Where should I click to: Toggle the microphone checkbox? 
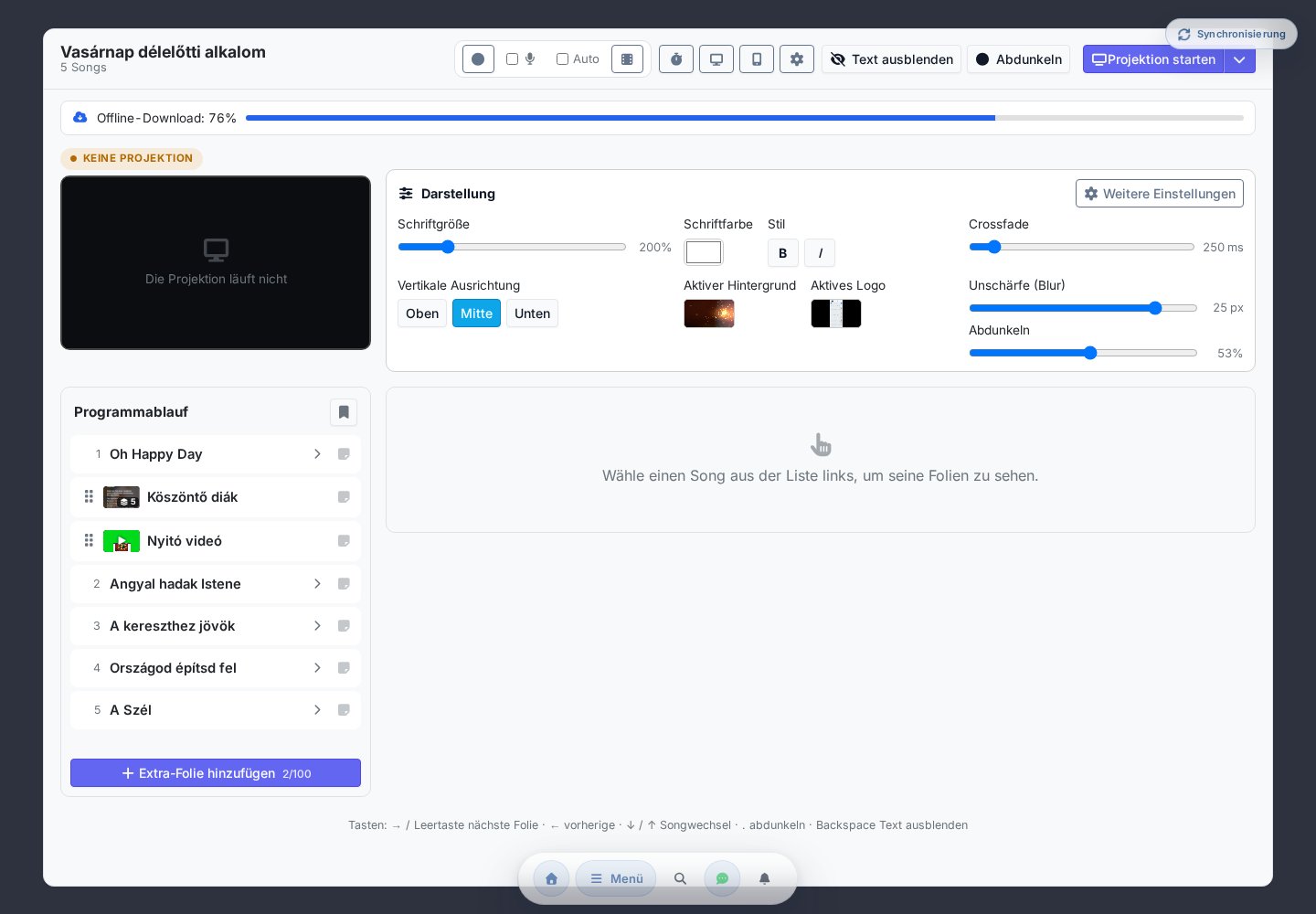[x=512, y=58]
